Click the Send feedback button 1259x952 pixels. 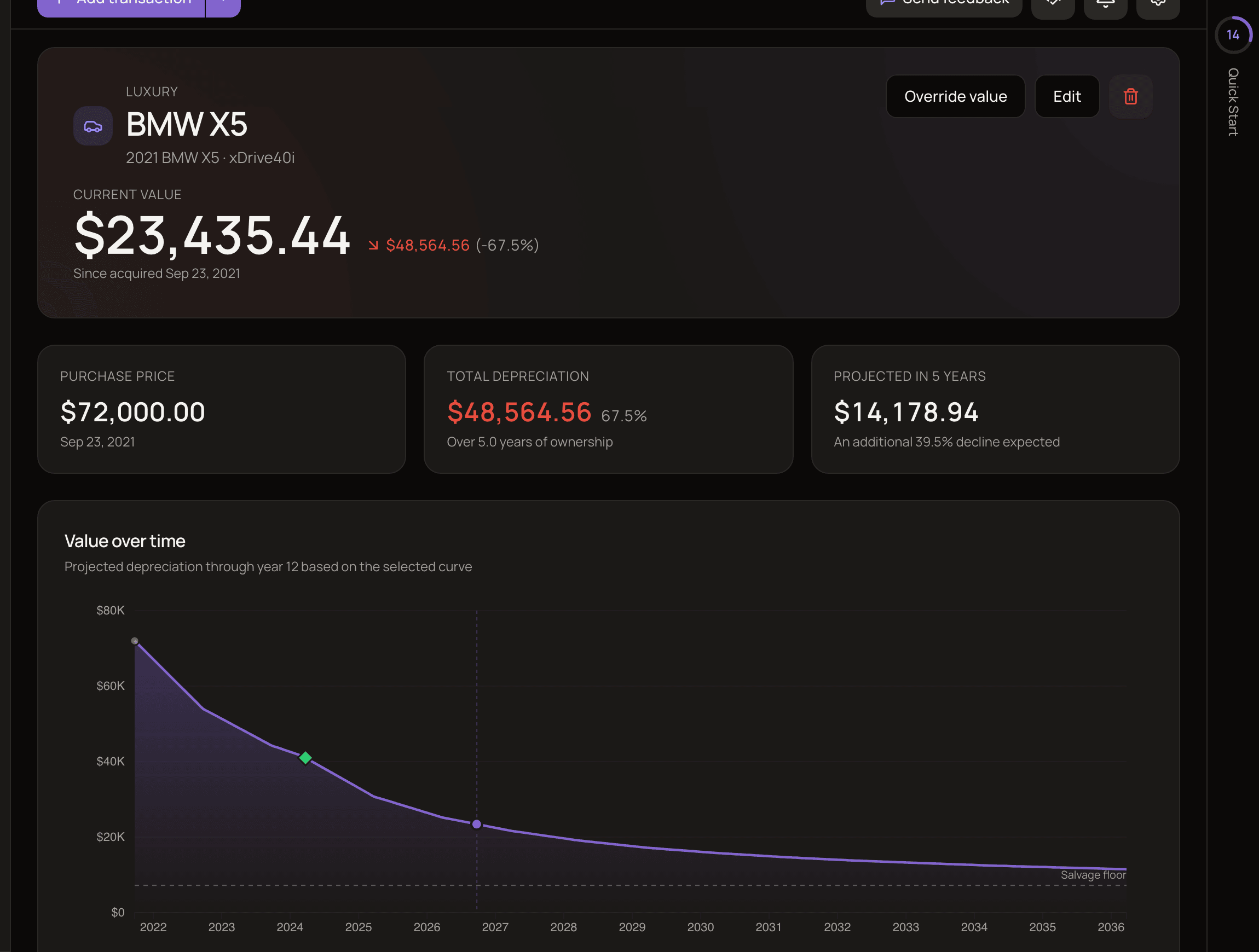click(x=944, y=5)
